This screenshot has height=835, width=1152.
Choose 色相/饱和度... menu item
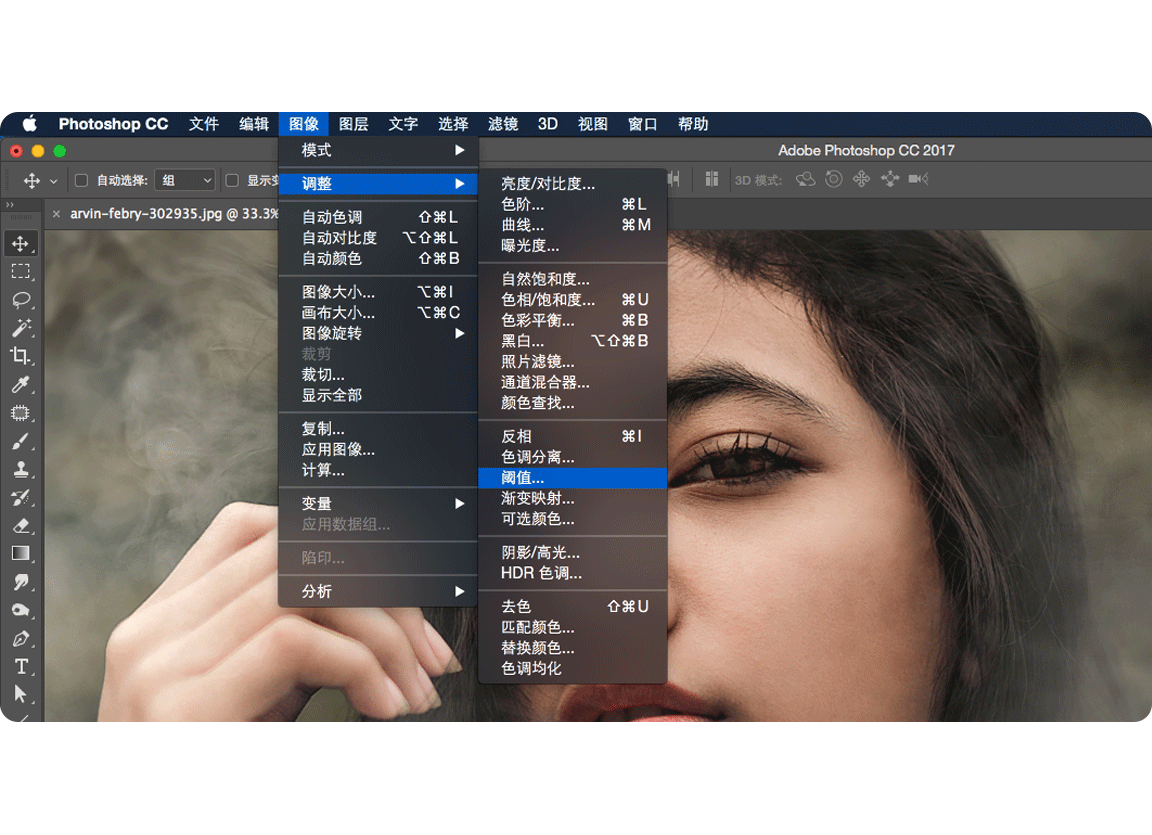(x=572, y=300)
